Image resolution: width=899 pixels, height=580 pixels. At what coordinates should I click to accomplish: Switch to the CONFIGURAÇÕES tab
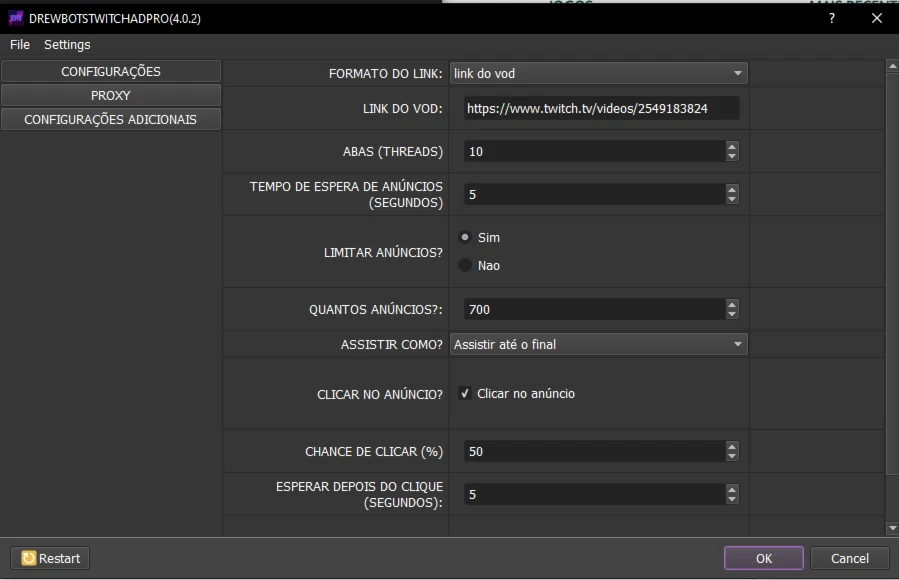111,72
